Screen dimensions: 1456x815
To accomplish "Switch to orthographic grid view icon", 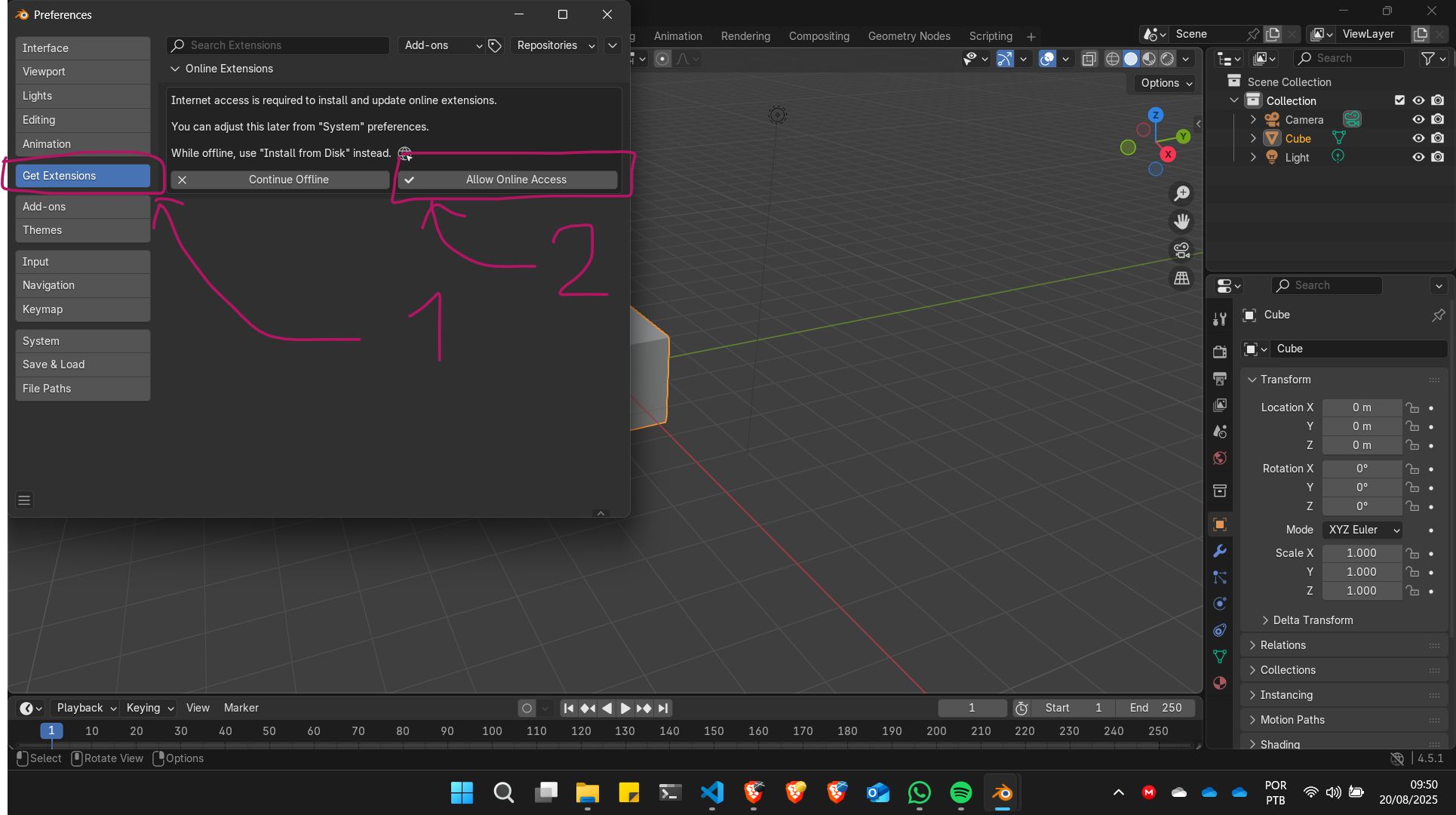I will tap(1181, 278).
